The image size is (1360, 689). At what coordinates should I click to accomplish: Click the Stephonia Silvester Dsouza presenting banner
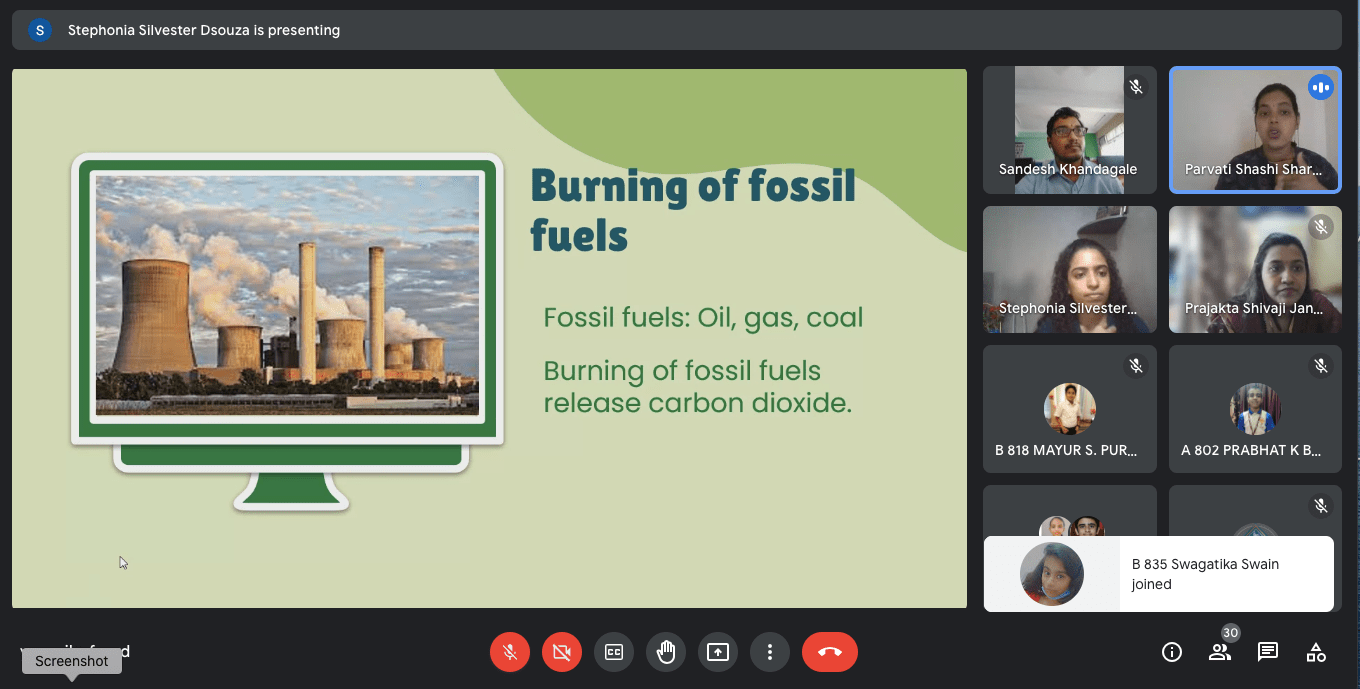click(203, 30)
